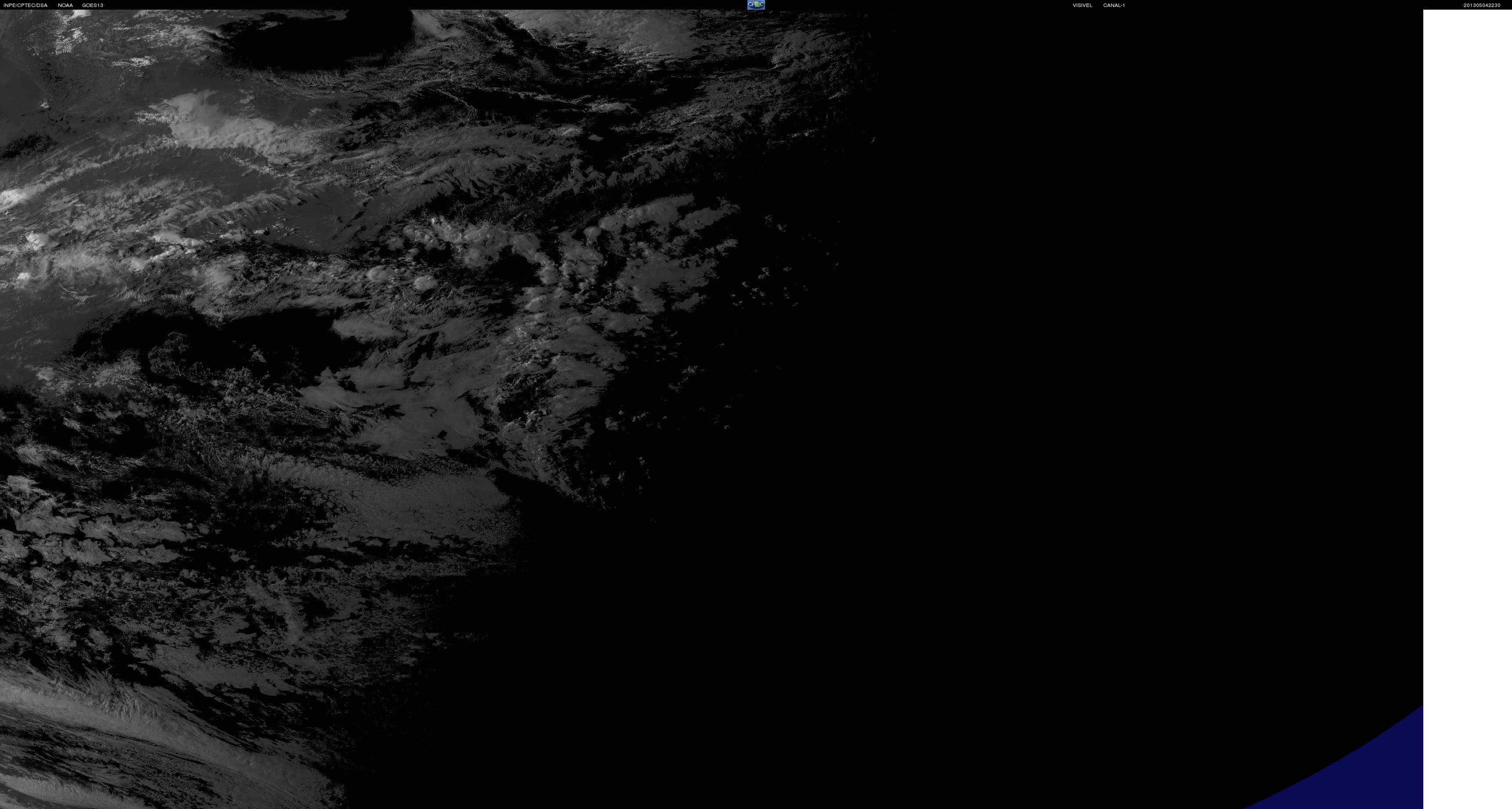Click the CANAL-1 channel label
Viewport: 1512px width, 809px height.
point(1113,5)
